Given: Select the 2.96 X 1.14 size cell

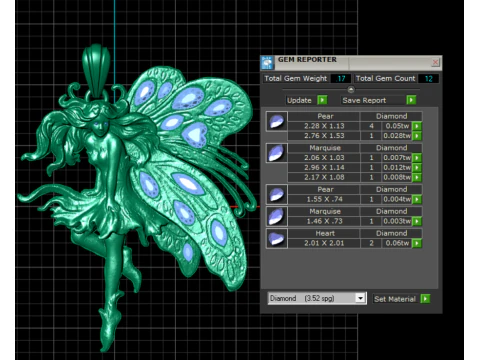Looking at the screenshot, I should pos(324,167).
